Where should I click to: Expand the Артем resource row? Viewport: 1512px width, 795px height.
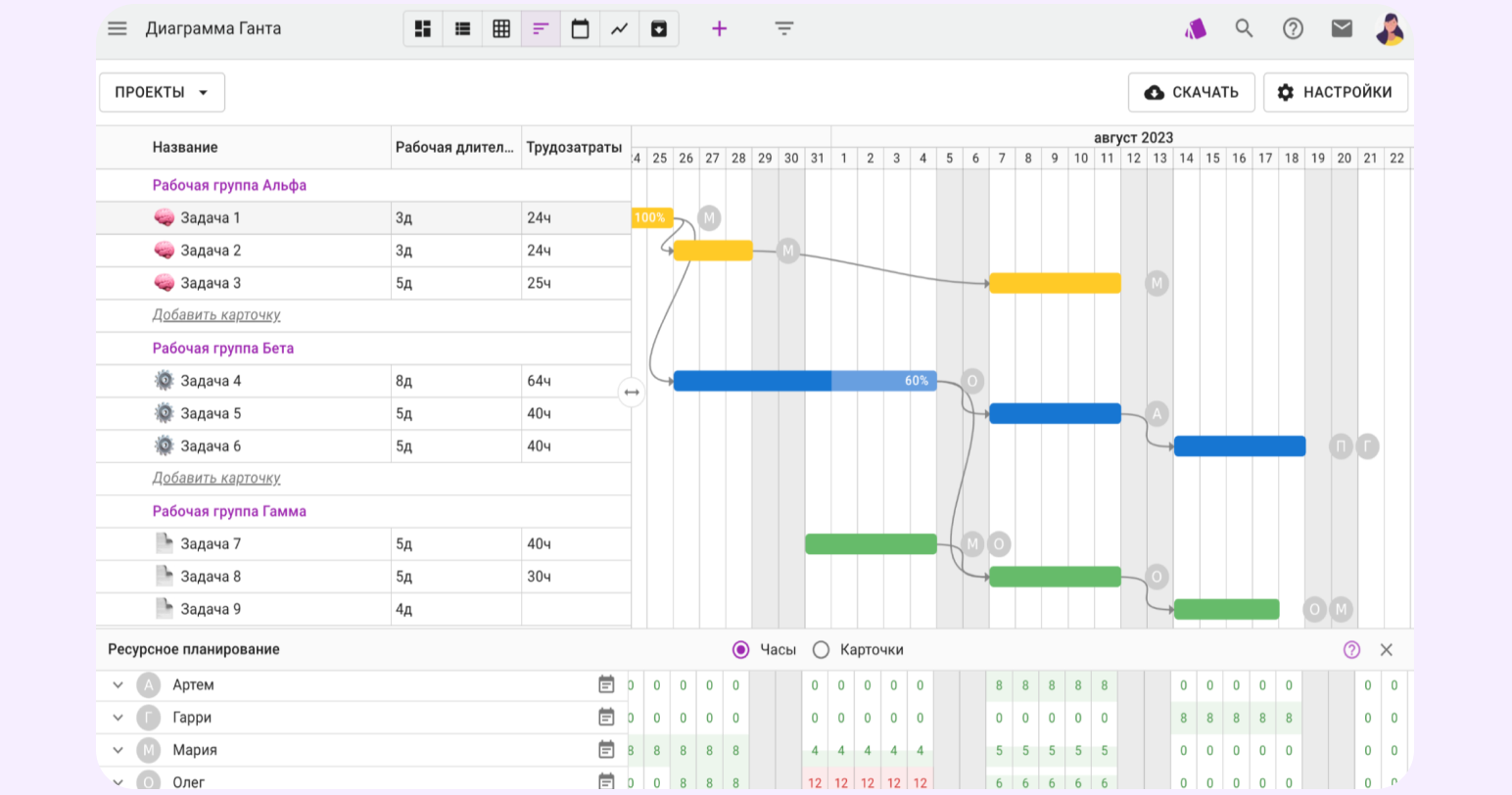pos(118,685)
